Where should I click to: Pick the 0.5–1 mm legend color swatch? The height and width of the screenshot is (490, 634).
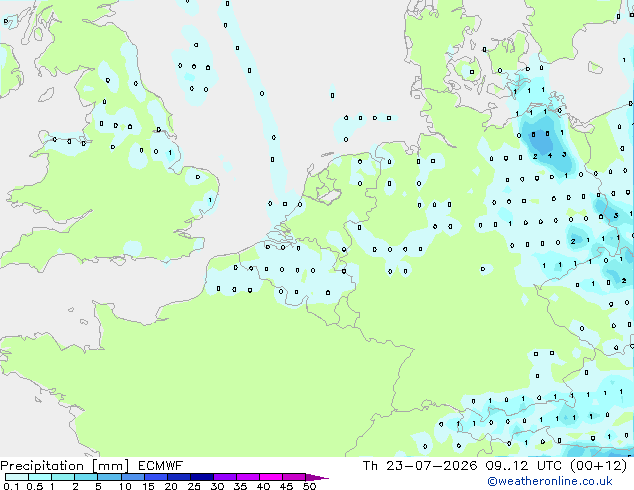(40, 477)
